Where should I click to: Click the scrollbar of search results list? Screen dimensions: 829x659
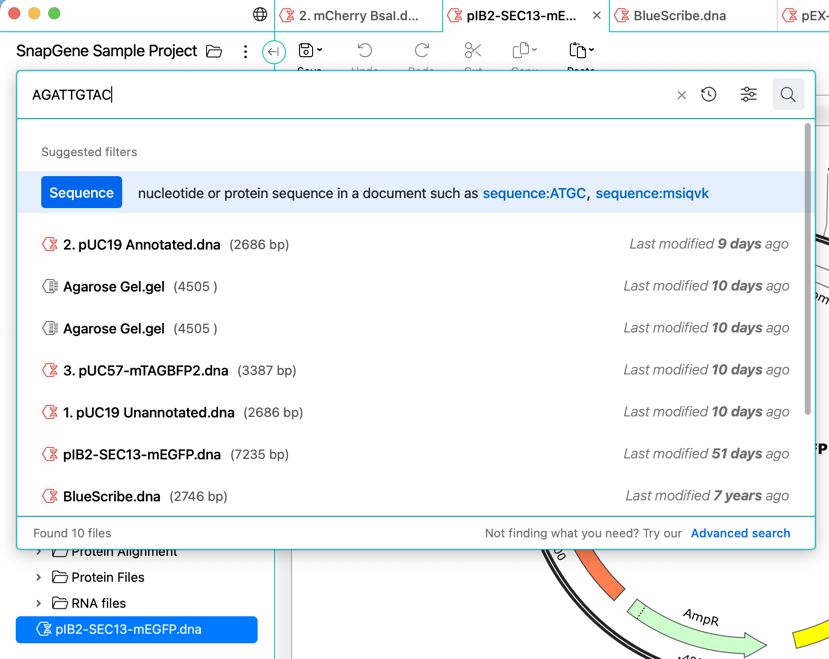point(807,269)
